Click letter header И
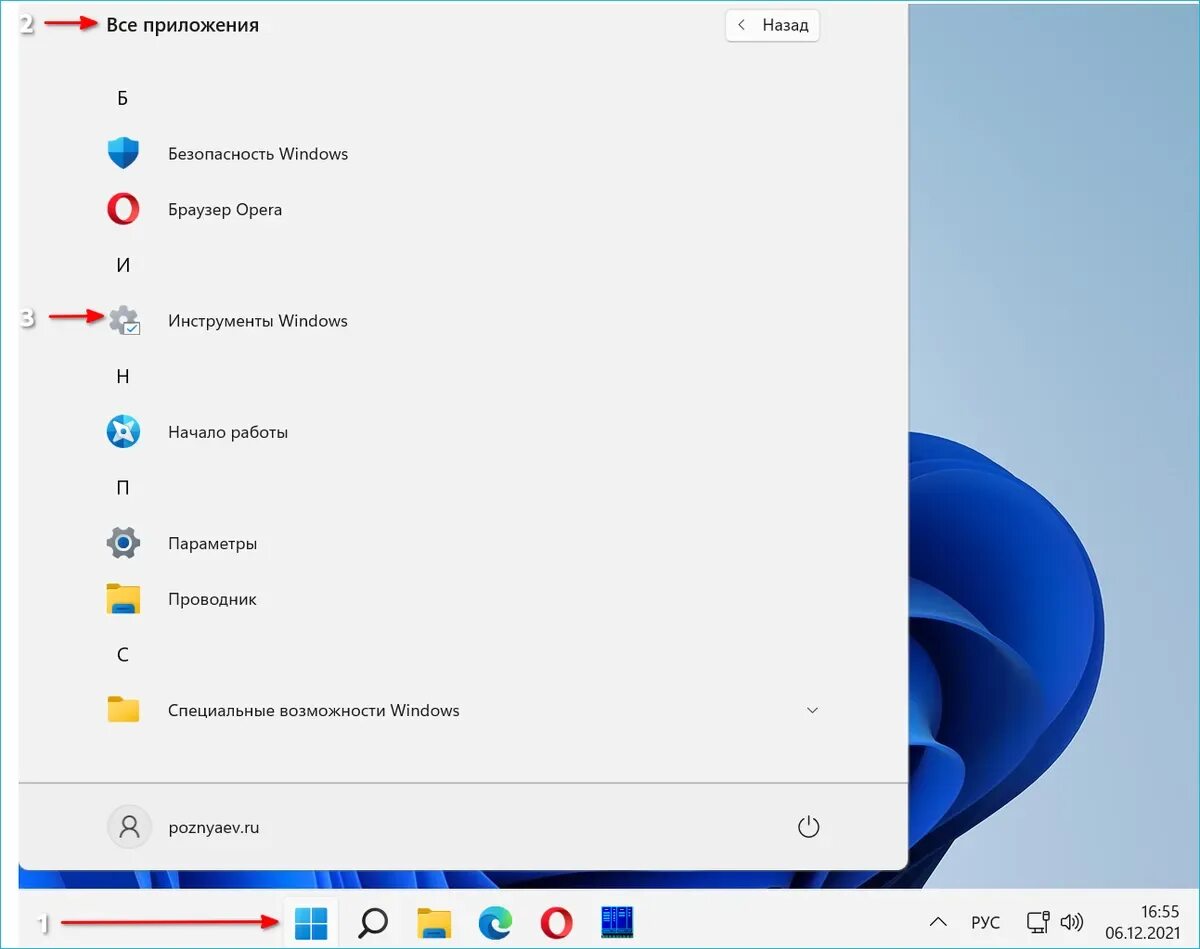This screenshot has width=1200, height=949. point(123,265)
